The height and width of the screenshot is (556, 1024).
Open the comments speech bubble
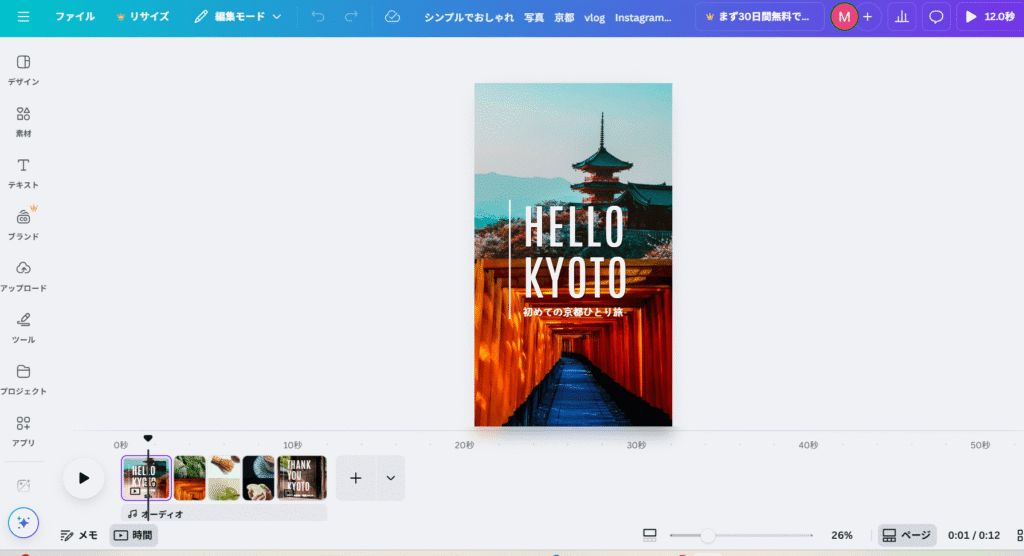pos(936,17)
